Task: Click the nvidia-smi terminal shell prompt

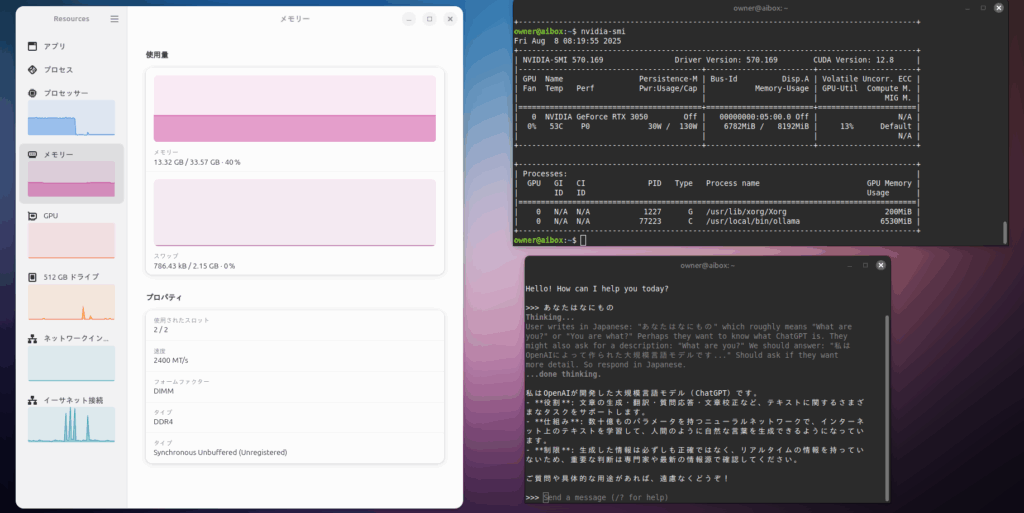Action: pos(545,240)
